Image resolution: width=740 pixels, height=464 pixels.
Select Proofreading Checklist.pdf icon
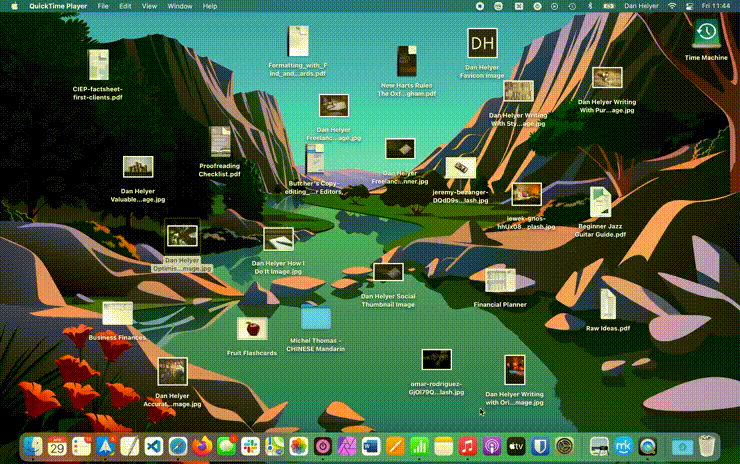[x=220, y=142]
